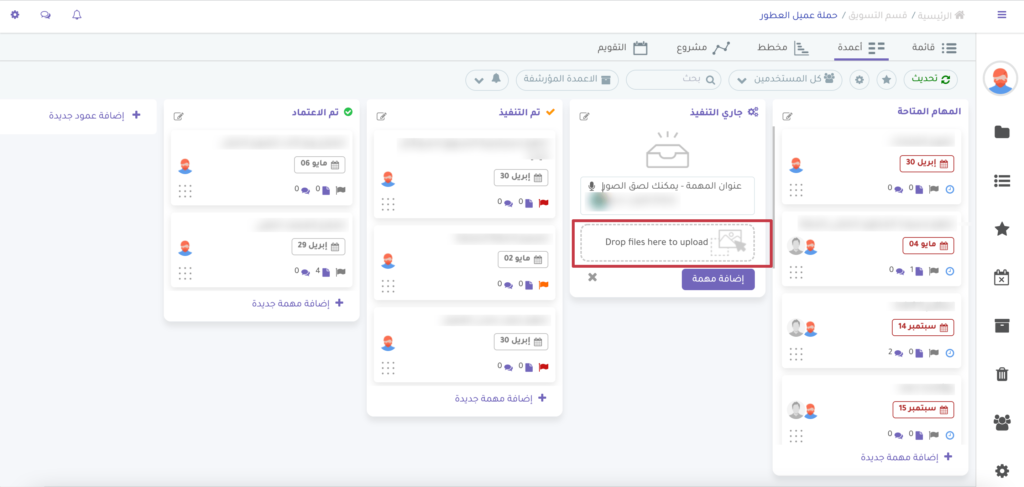Screen dimensions: 1024x487
Task: Open الاعمدة المؤرشفة archived columns
Action: 567,79
